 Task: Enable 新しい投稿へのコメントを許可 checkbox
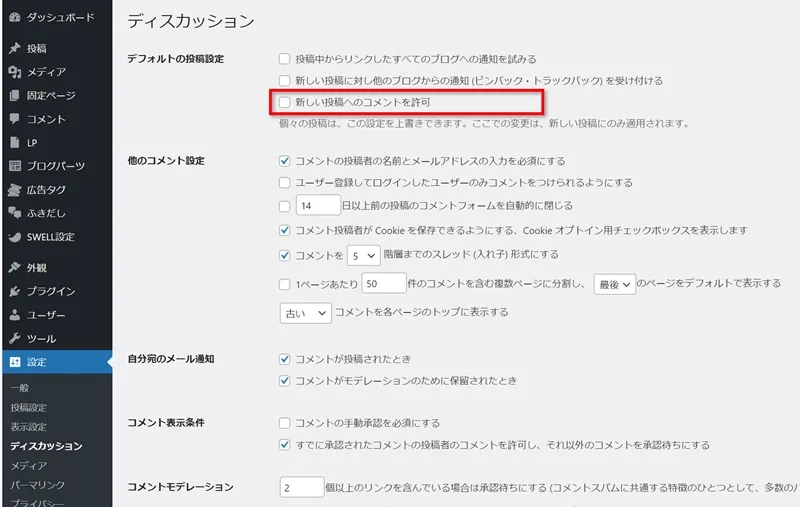pyautogui.click(x=286, y=102)
